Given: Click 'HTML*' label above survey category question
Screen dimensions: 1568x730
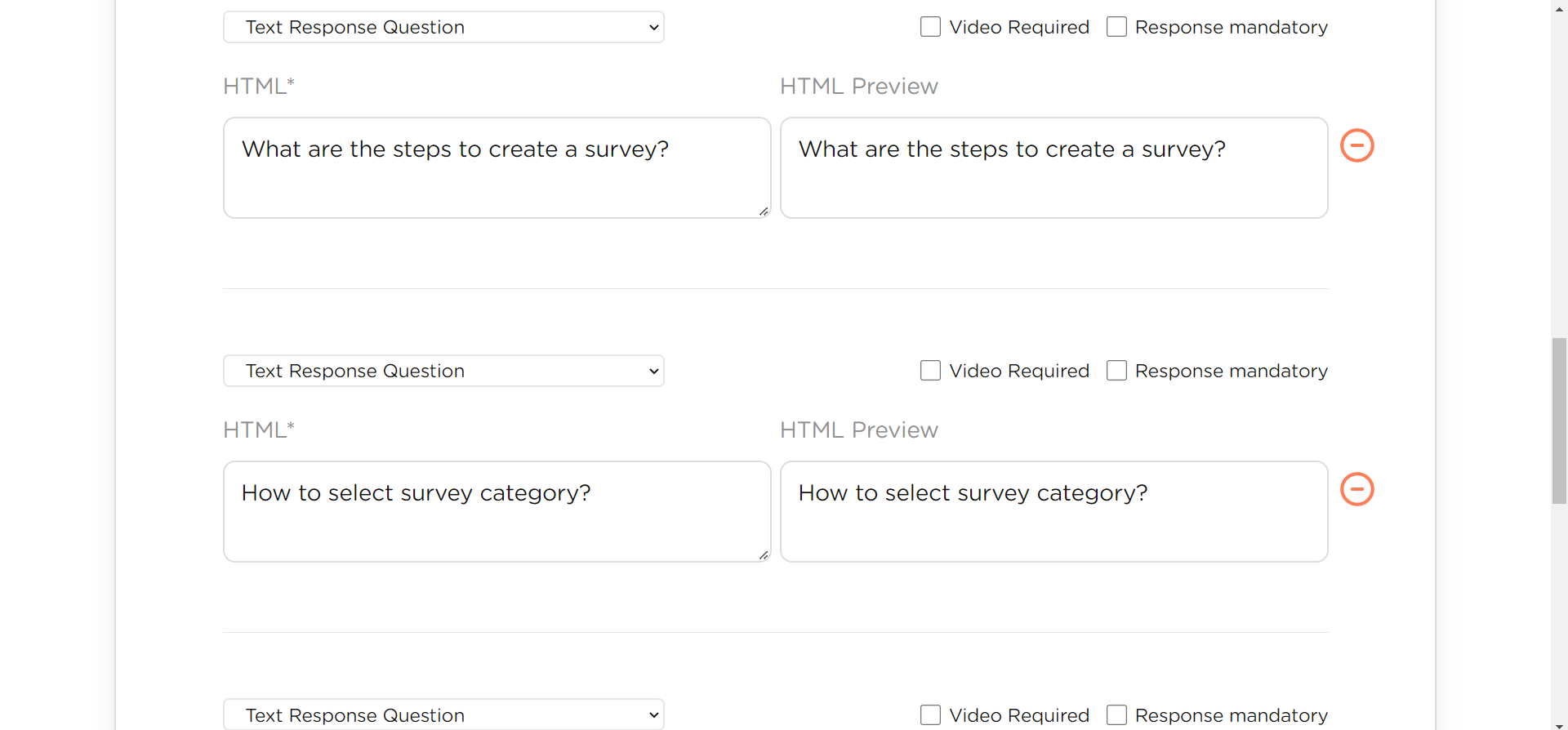Looking at the screenshot, I should [x=259, y=430].
